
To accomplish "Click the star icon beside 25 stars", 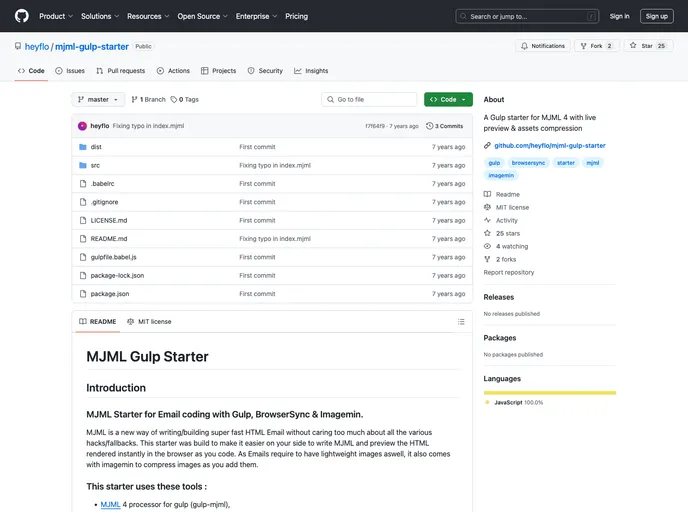I will [487, 233].
